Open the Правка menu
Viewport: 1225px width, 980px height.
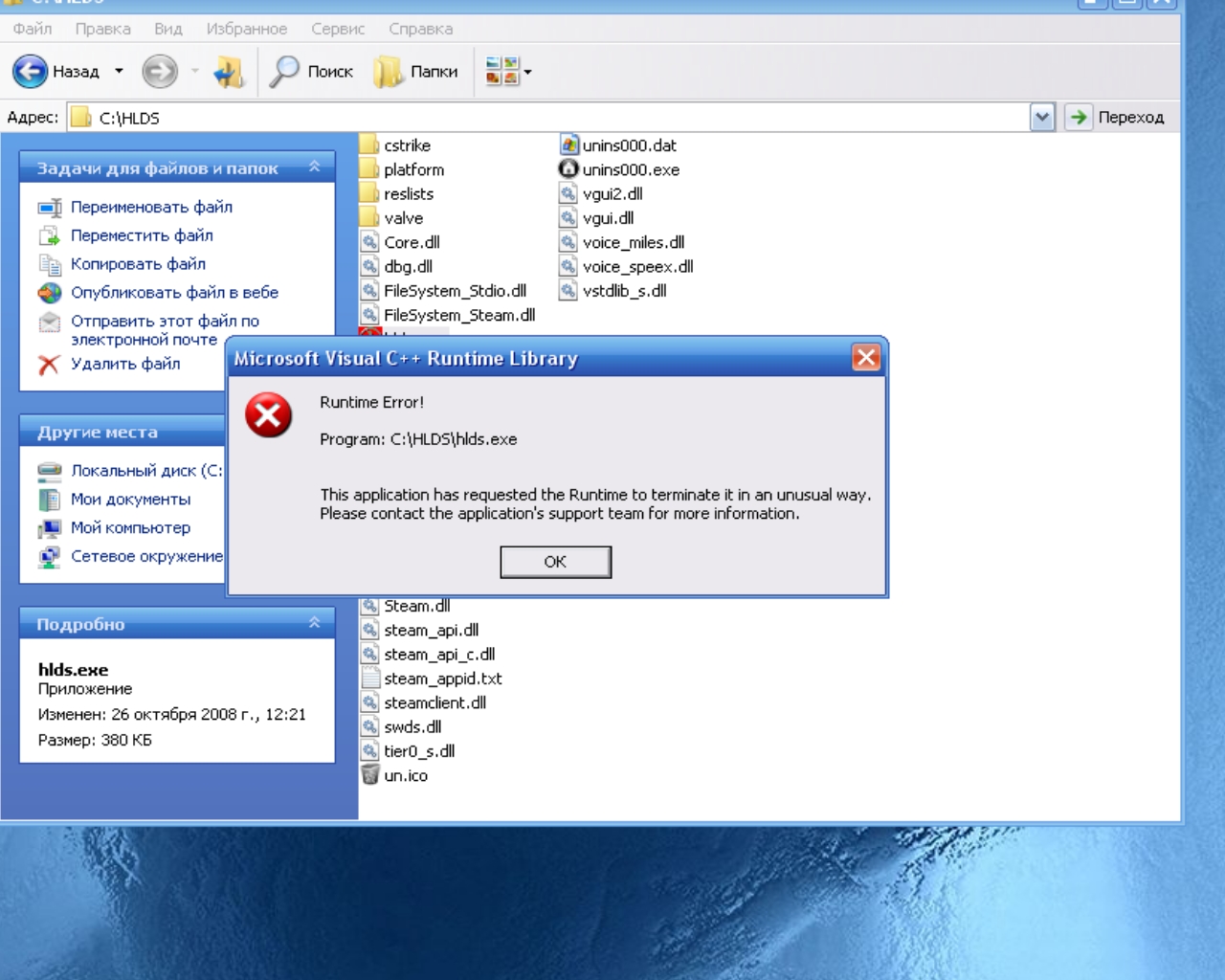103,29
